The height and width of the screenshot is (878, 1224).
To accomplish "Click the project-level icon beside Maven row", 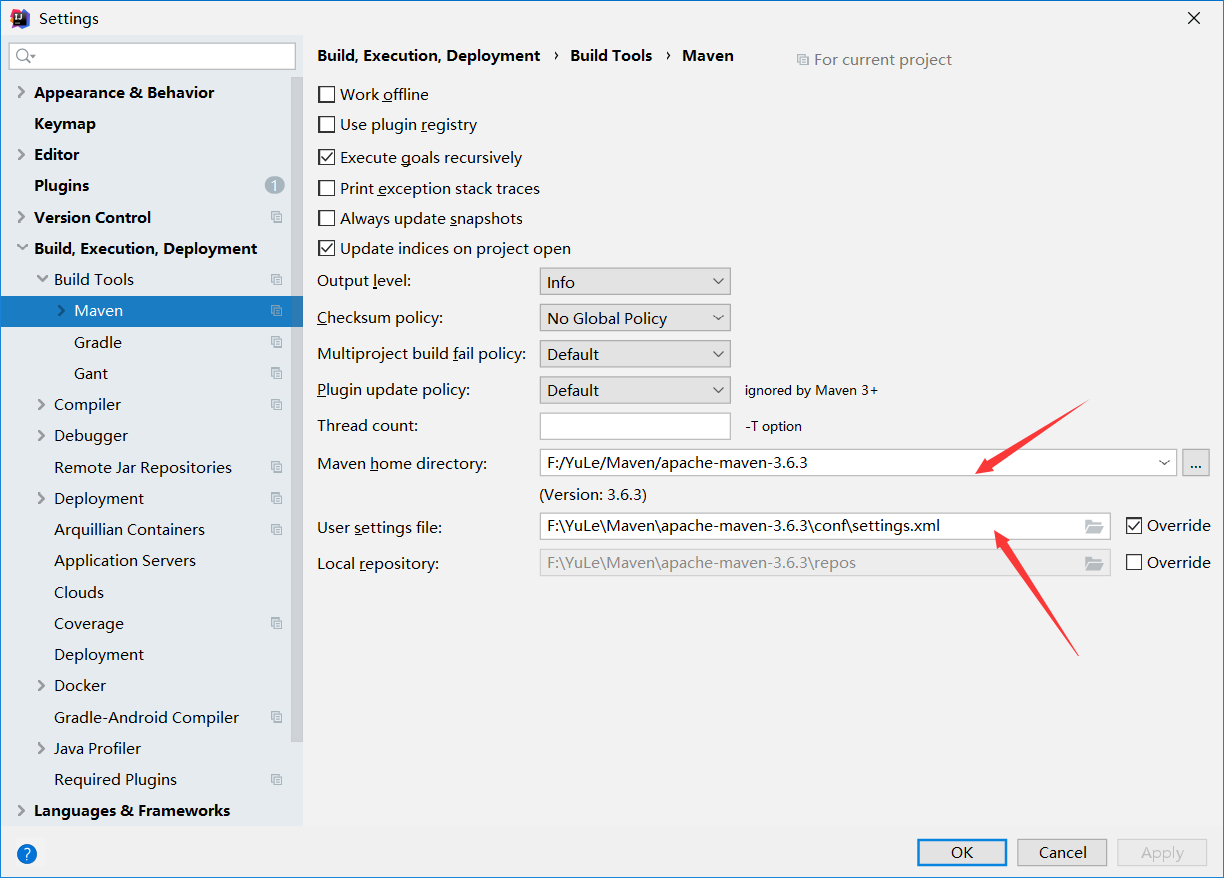I will pos(276,310).
